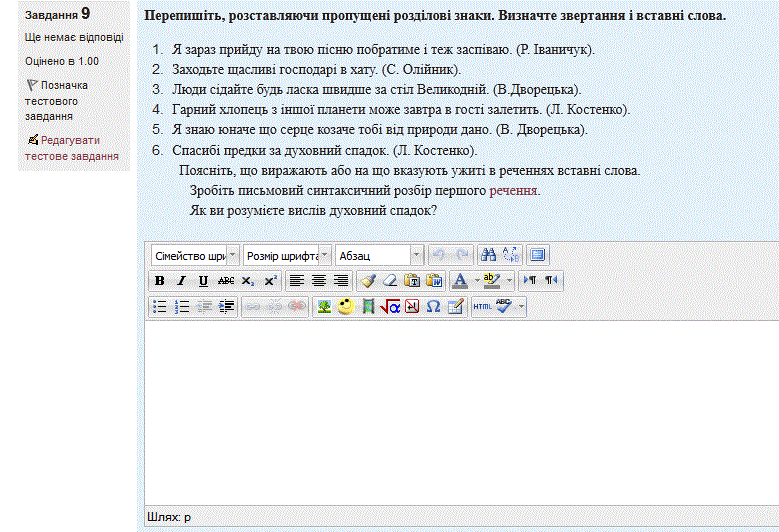Center-align the text

318,281
